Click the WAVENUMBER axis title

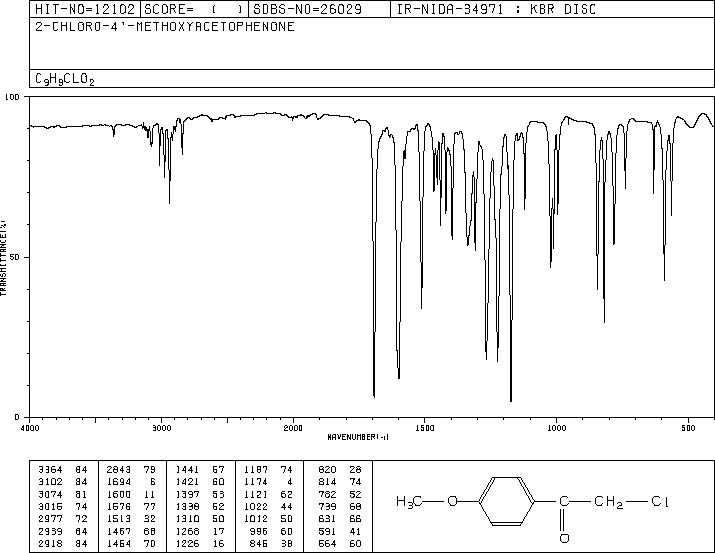(x=358, y=437)
